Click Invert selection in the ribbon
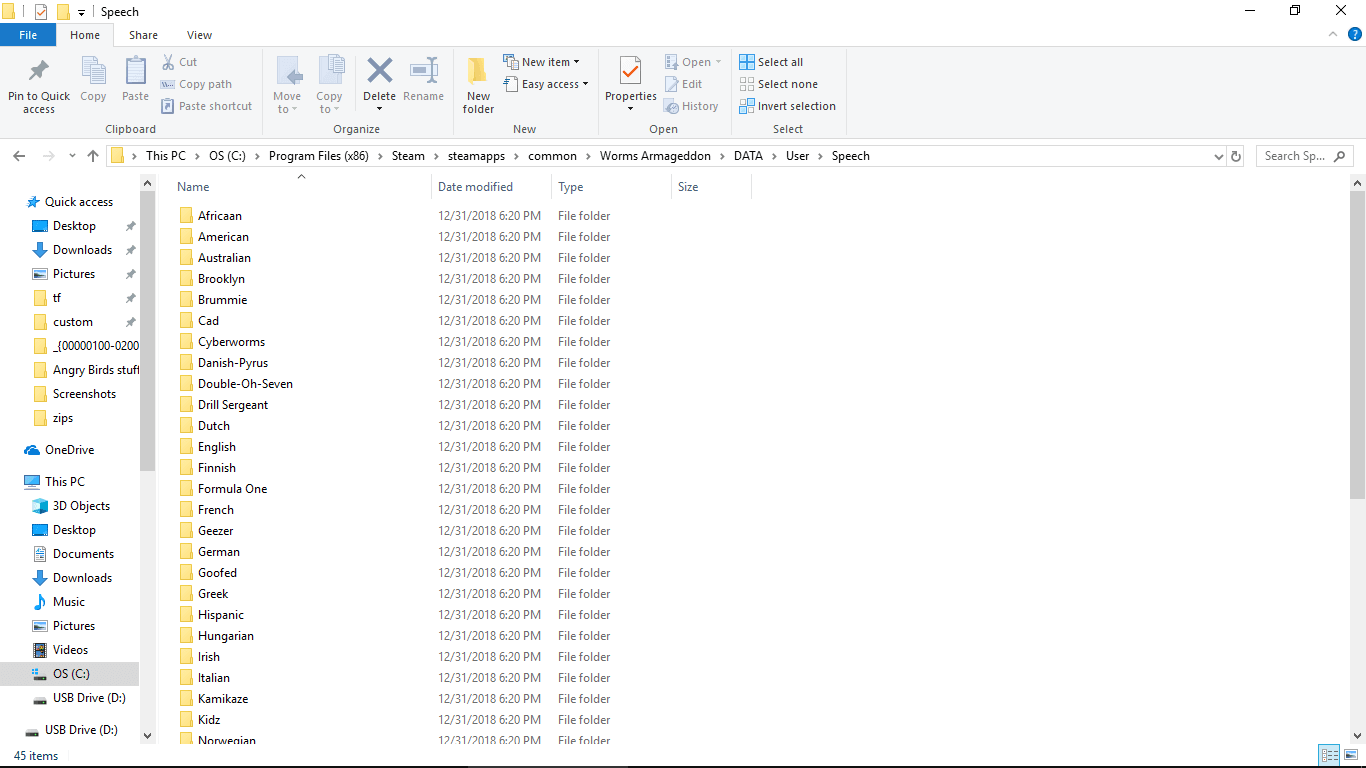This screenshot has width=1366, height=768. 787,106
